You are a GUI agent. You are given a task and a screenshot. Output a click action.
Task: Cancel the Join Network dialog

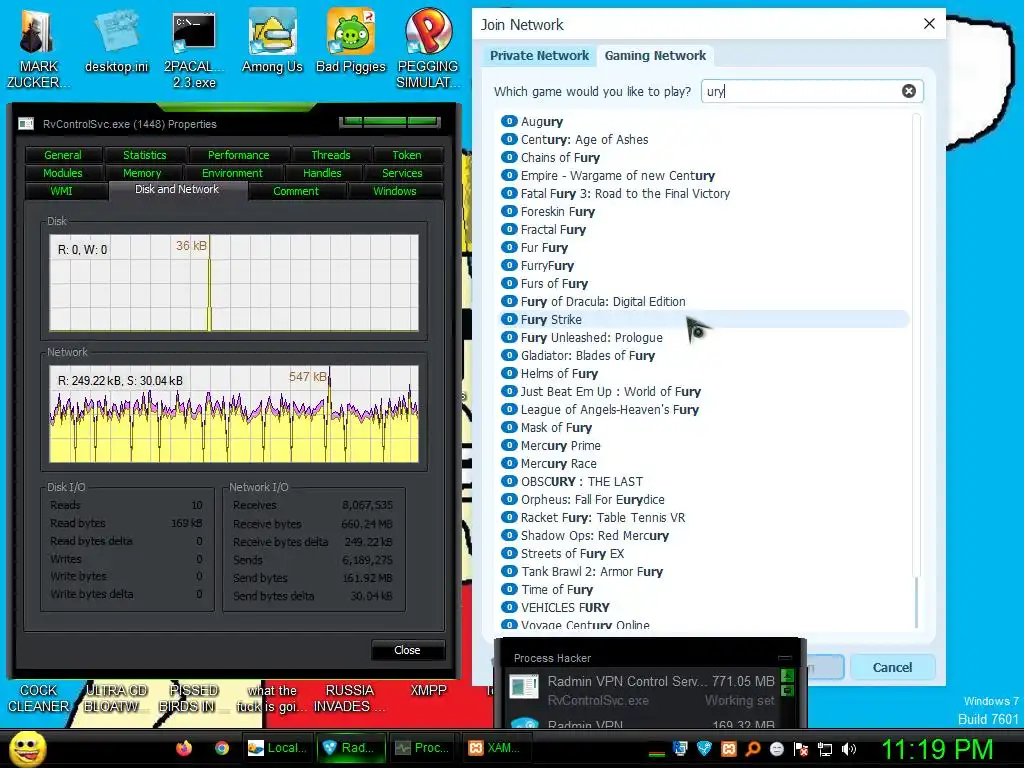(892, 667)
